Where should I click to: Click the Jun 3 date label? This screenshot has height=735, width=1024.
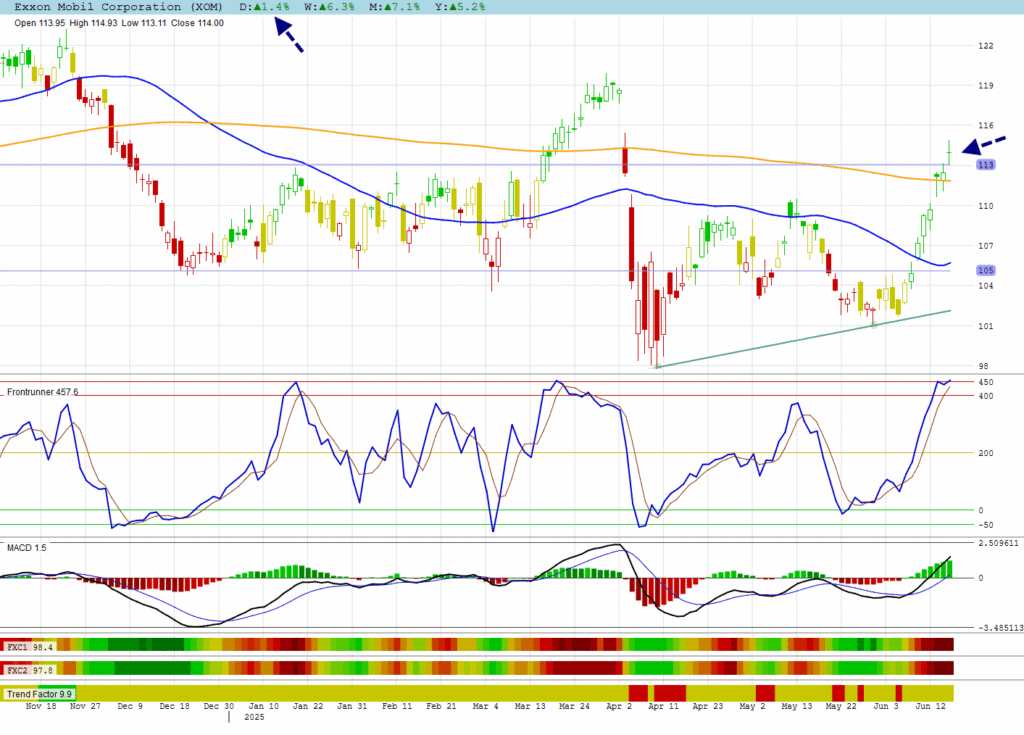pyautogui.click(x=886, y=706)
